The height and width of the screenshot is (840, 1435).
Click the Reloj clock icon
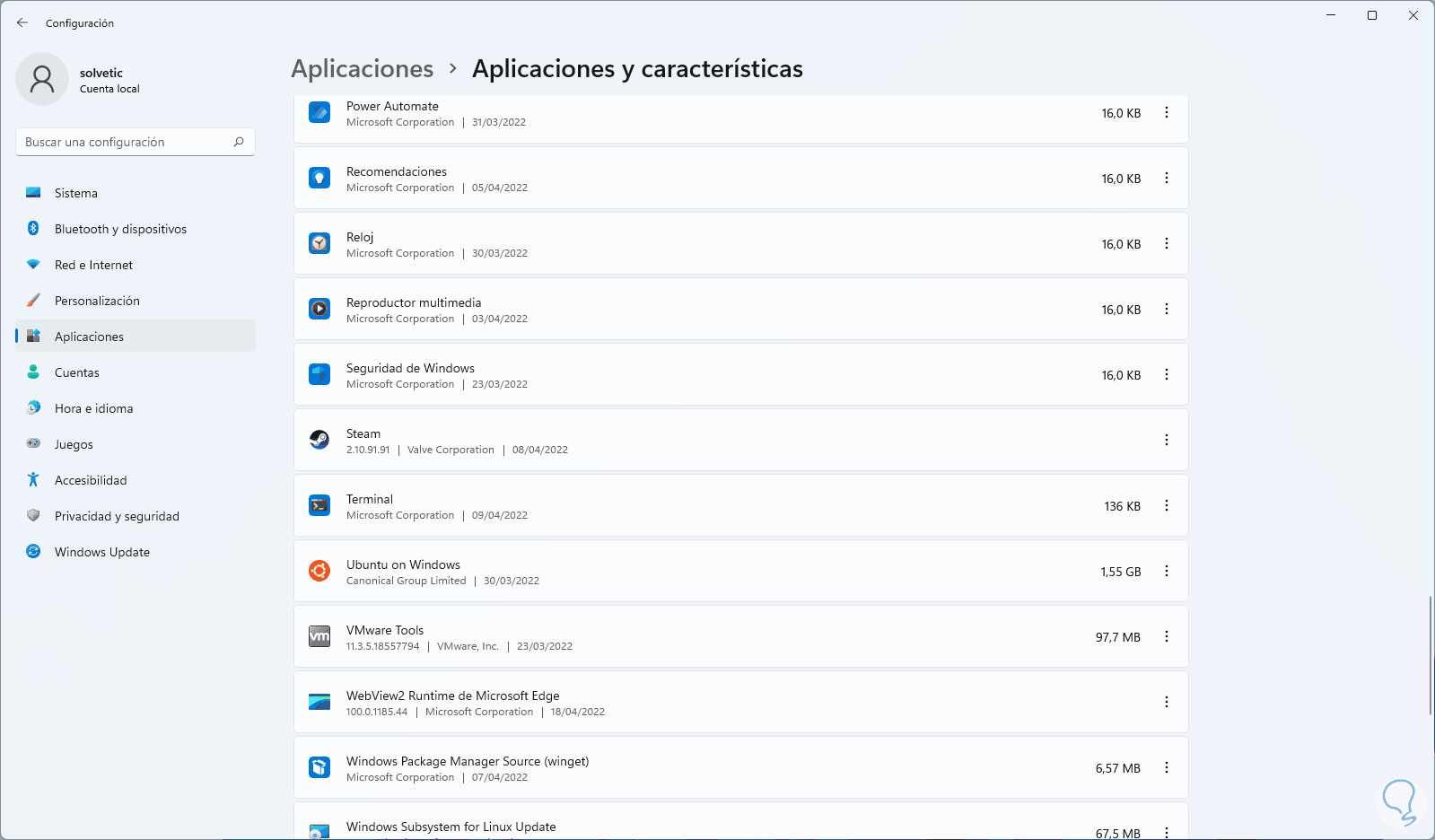click(x=319, y=243)
